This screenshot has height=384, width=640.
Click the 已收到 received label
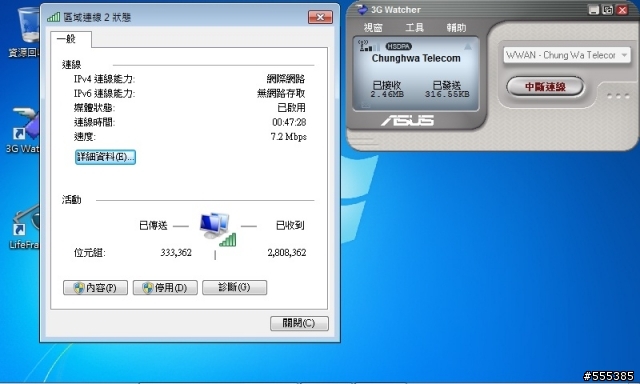pos(290,225)
